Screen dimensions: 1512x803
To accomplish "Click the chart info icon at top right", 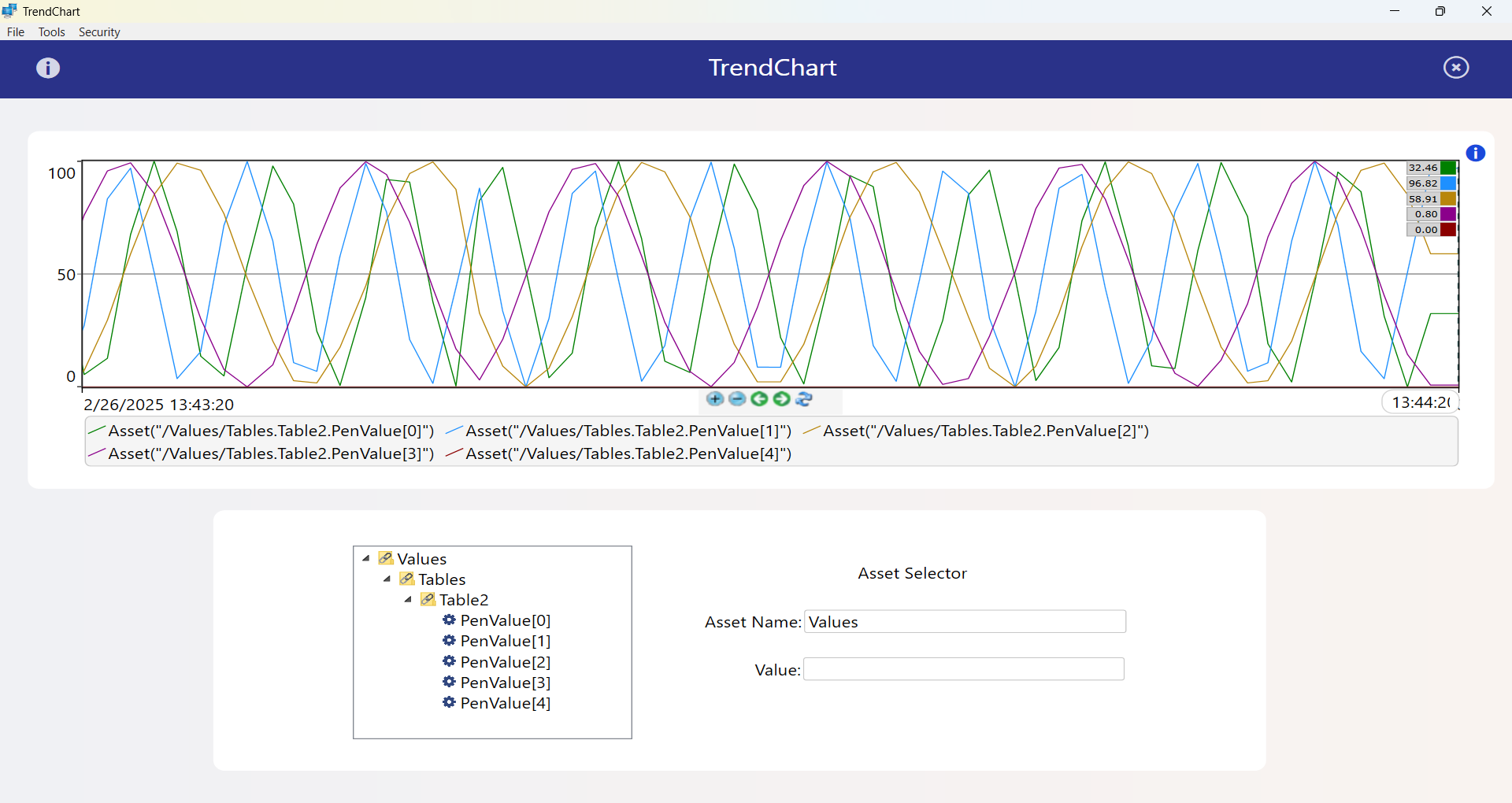I will click(x=1475, y=154).
